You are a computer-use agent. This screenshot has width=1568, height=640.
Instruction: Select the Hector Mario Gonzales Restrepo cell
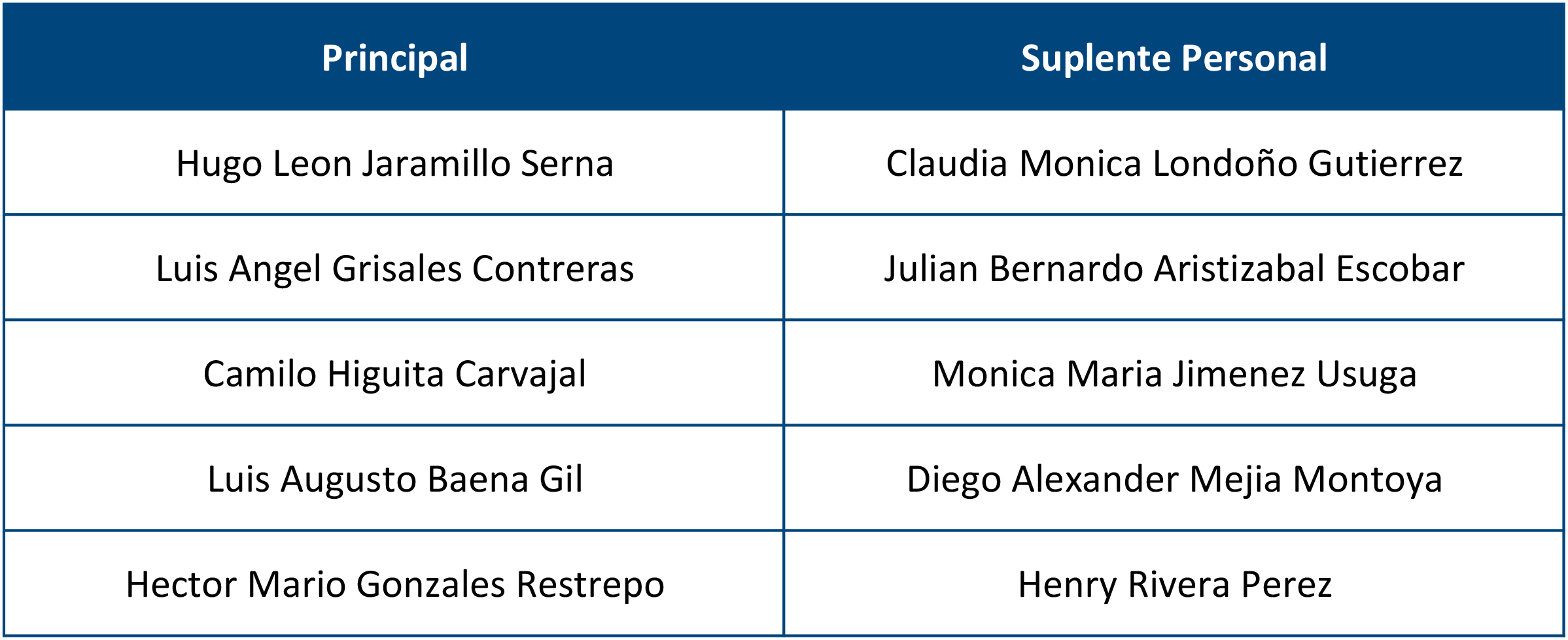394,584
